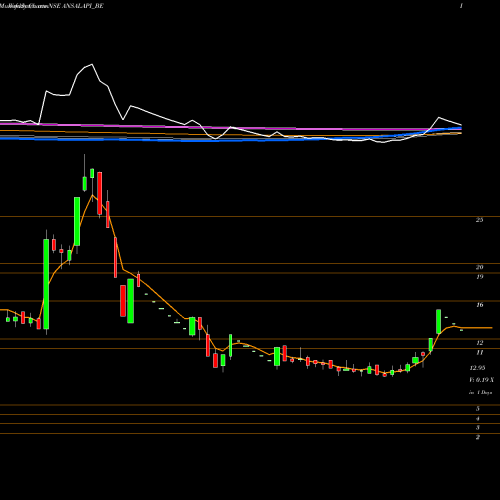
Task: Click the 12.95 last price value
Action: point(477,368)
